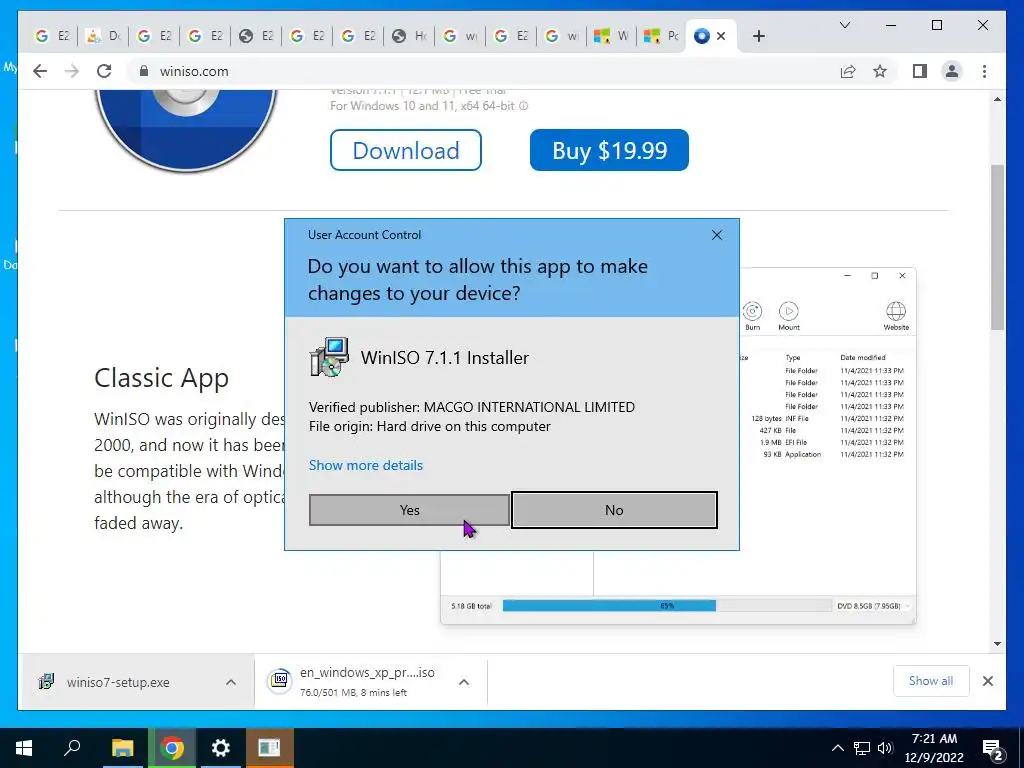This screenshot has width=1024, height=768.
Task: Bookmark this page with the star icon
Action: tap(880, 71)
